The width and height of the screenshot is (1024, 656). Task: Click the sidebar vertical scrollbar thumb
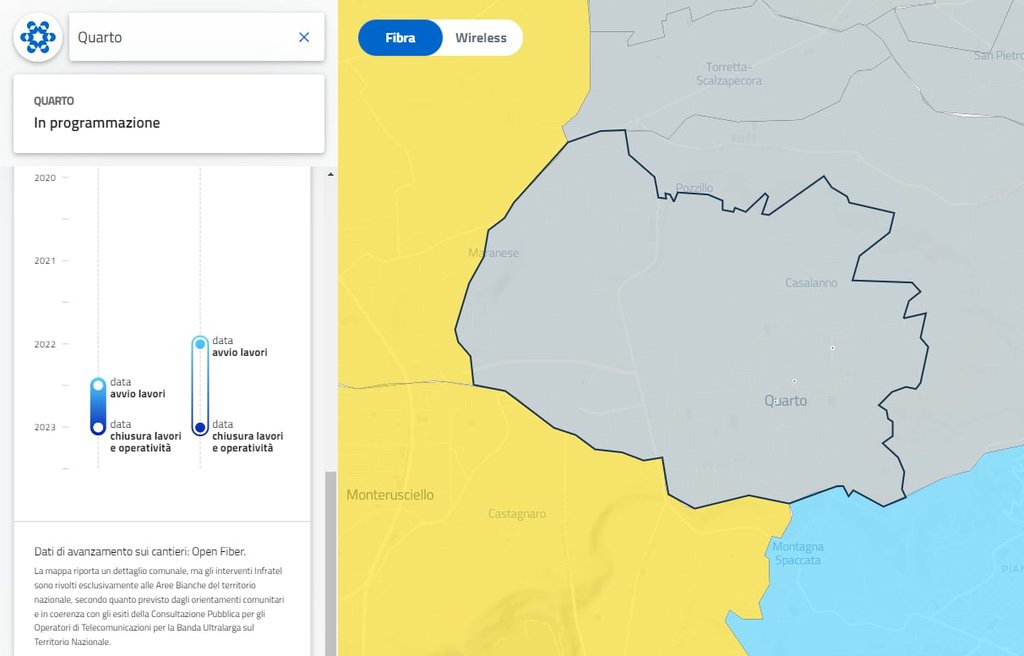(331, 560)
